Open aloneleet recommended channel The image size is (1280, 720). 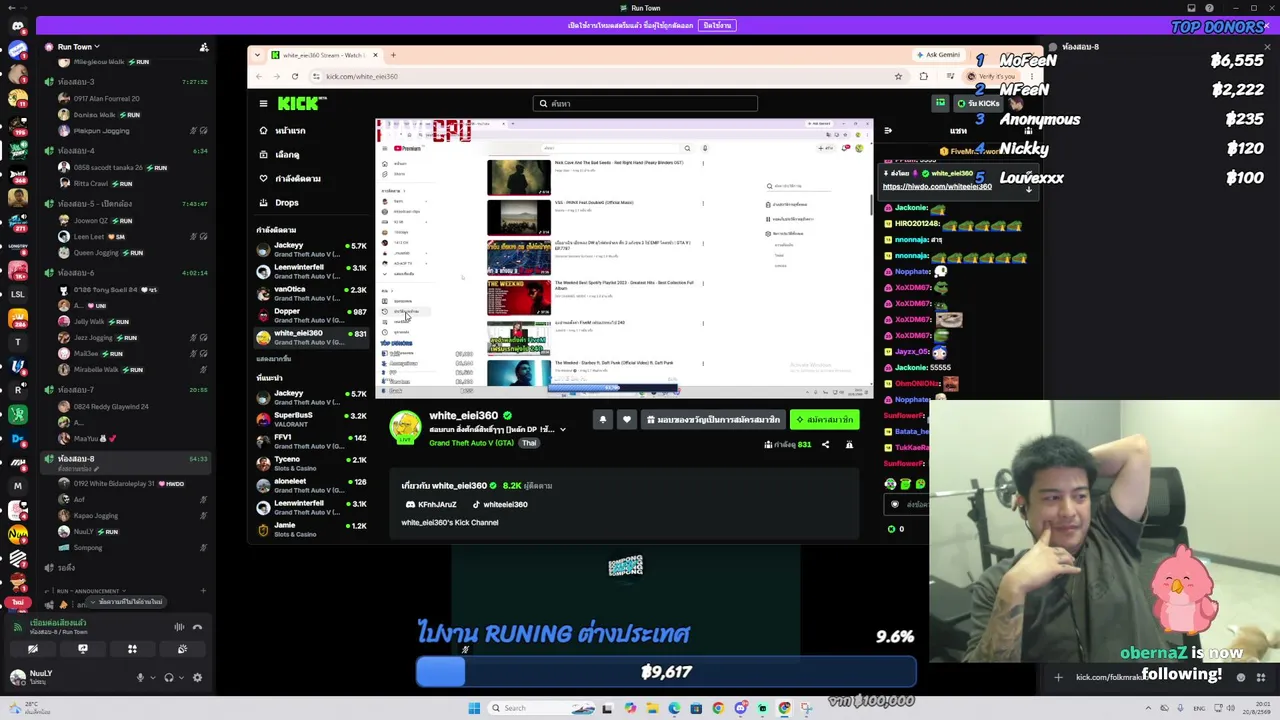click(x=310, y=486)
